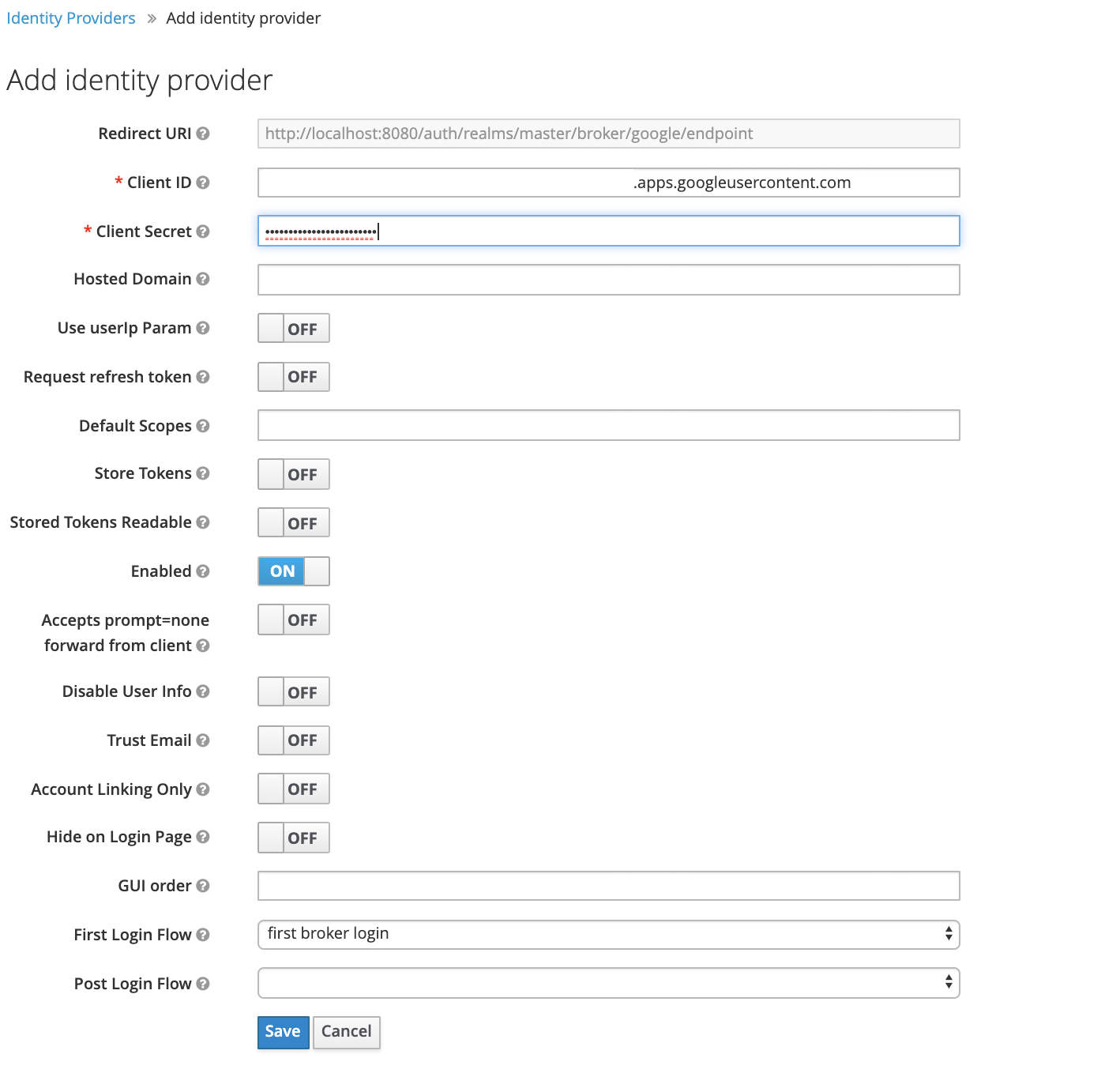
Task: Click the Trust Email help icon
Action: (203, 740)
